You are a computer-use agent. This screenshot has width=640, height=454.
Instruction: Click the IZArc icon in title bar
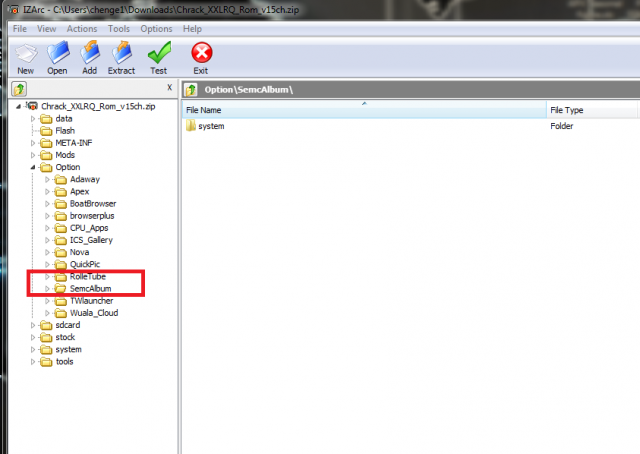click(x=13, y=9)
